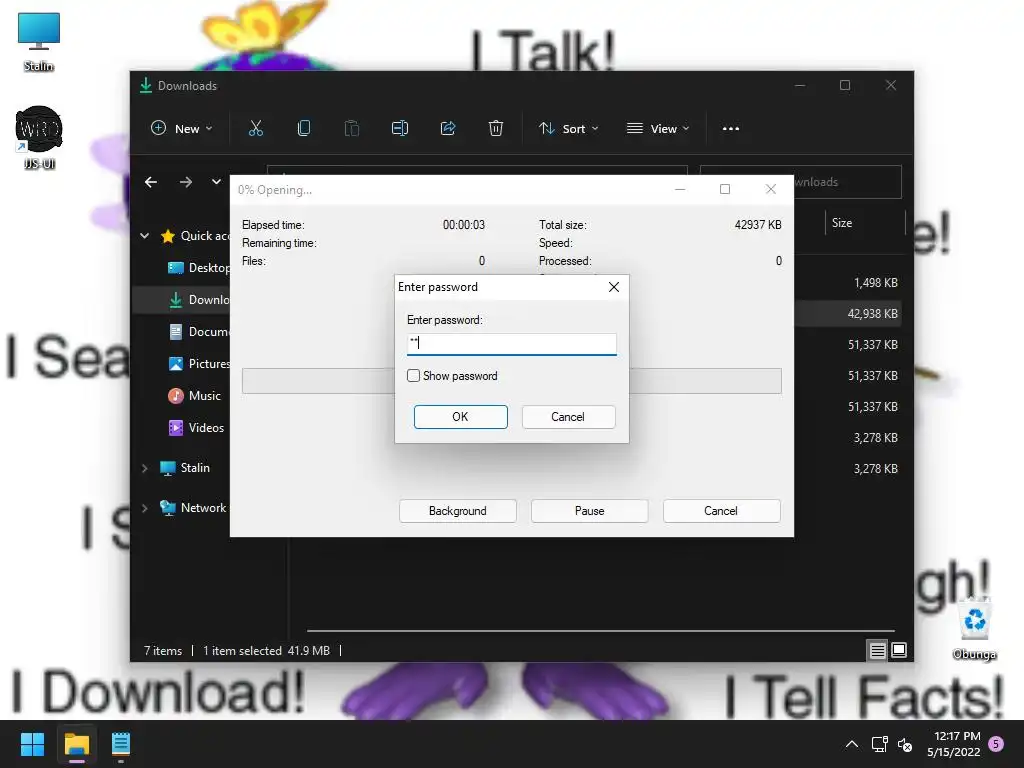
Task: Go forward with the right arrow
Action: point(186,182)
